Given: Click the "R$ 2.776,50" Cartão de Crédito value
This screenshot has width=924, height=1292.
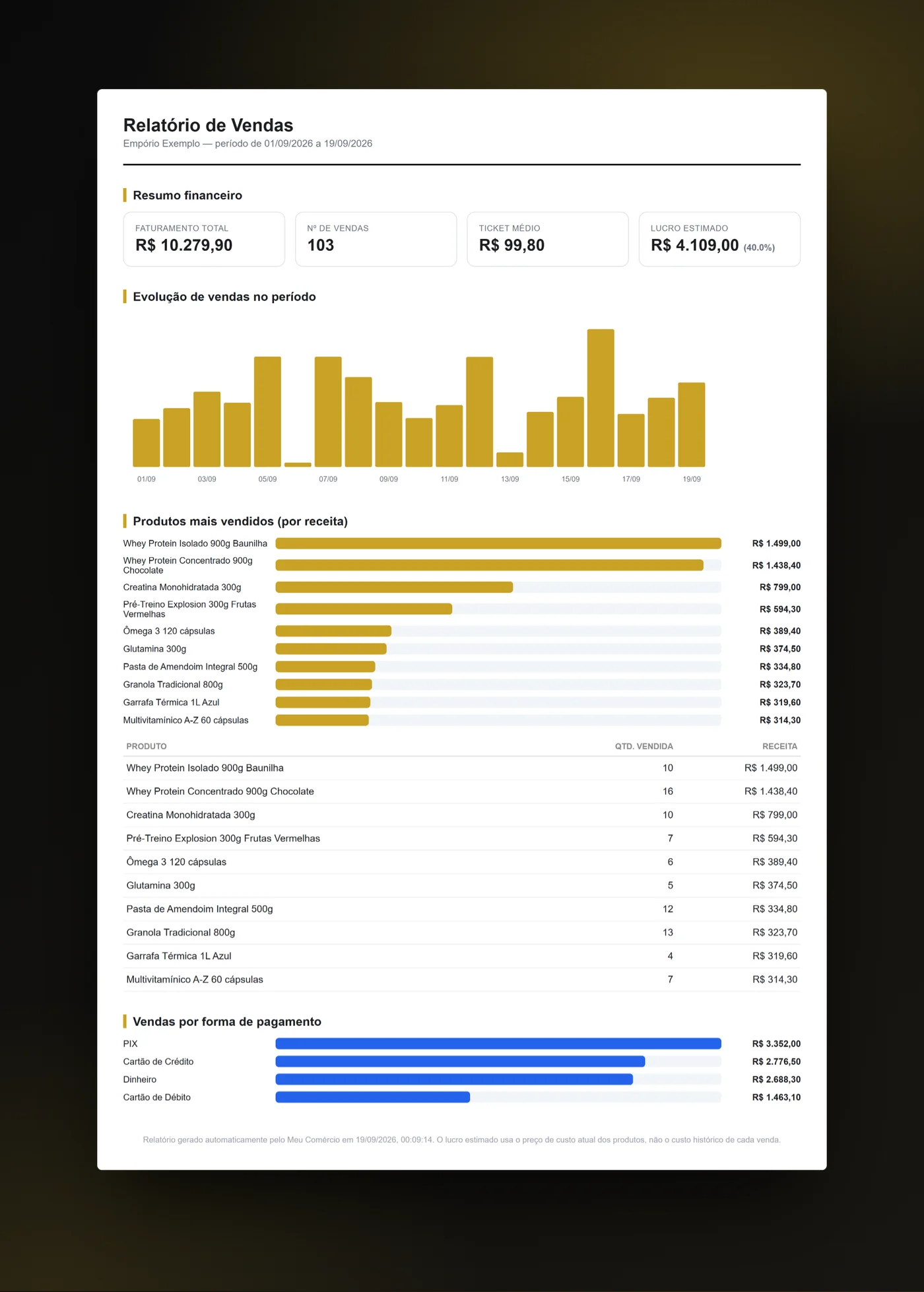Looking at the screenshot, I should pos(776,1062).
